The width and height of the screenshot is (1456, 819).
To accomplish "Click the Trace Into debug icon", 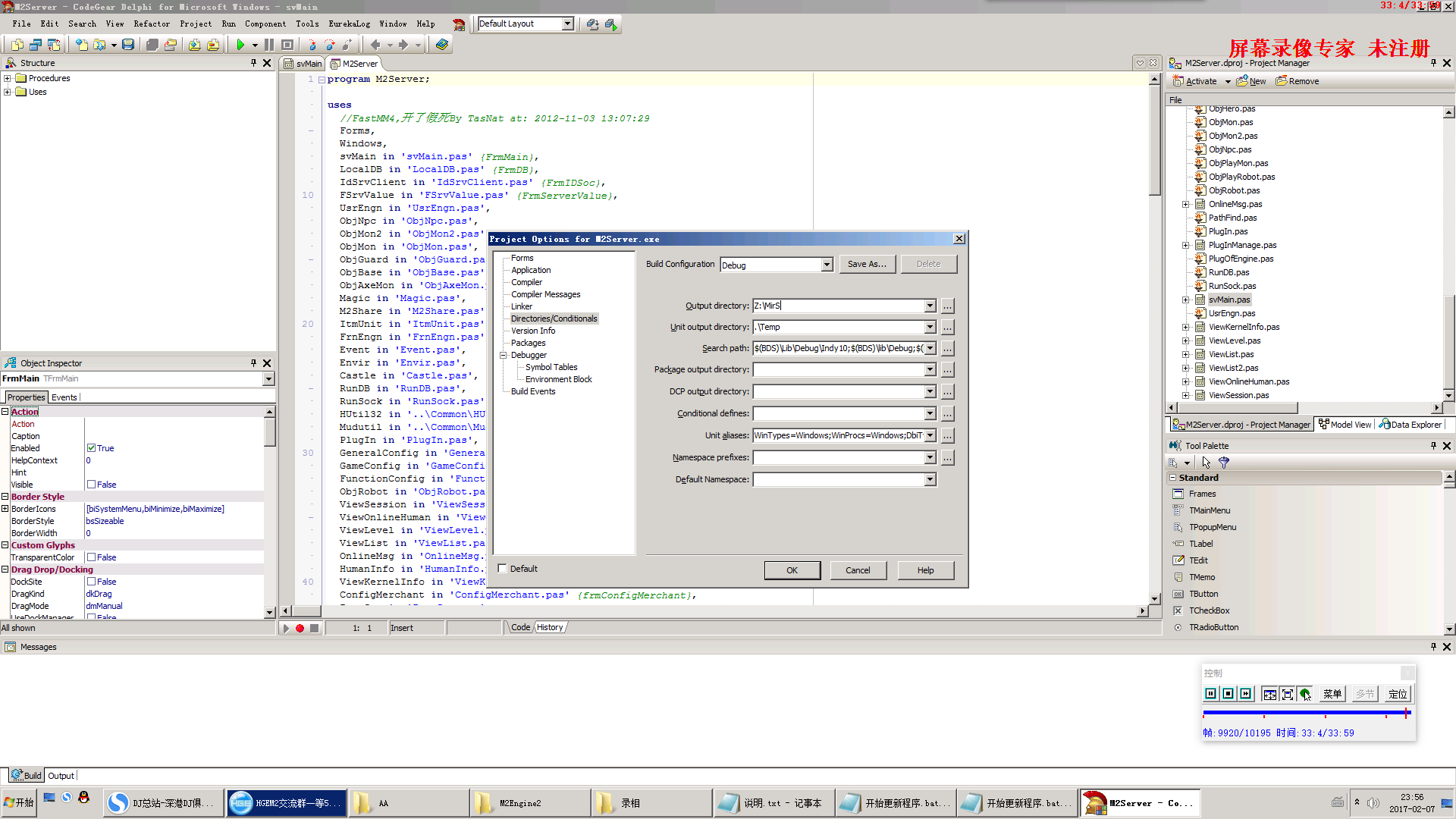I will tap(311, 45).
